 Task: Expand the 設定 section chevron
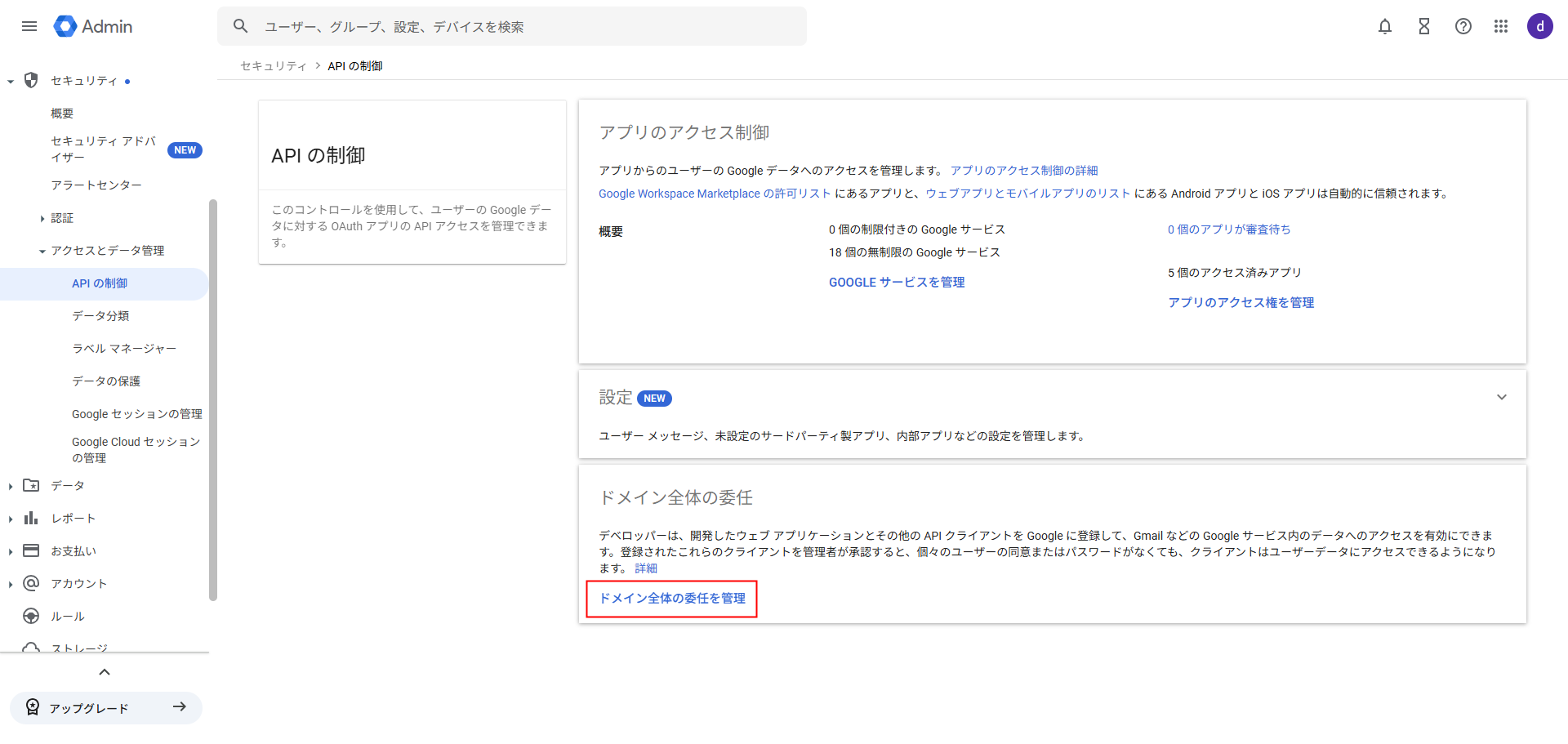(x=1501, y=398)
